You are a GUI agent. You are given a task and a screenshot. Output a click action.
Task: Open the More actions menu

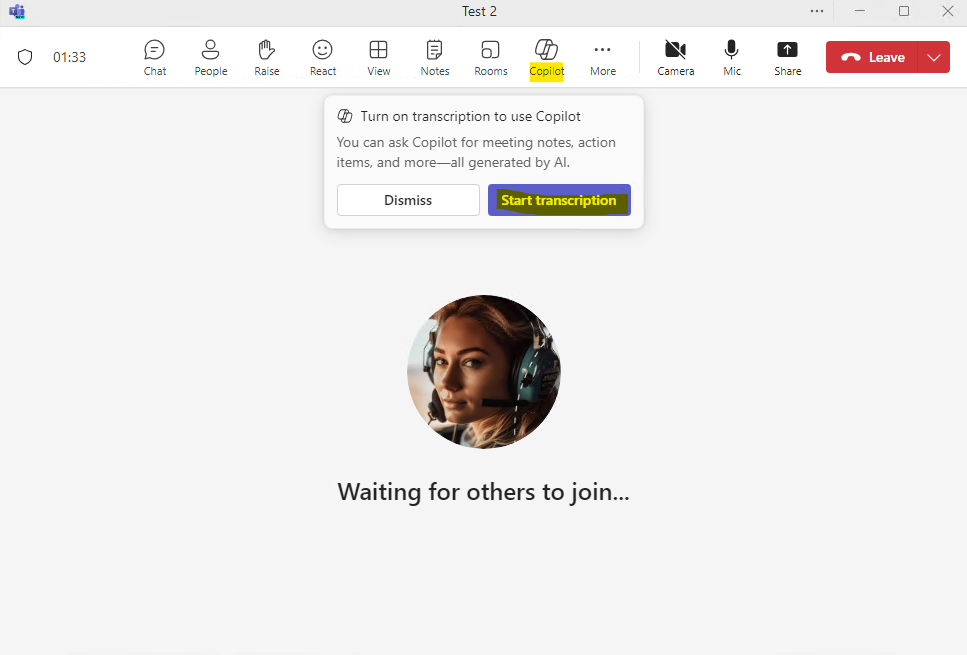(603, 58)
